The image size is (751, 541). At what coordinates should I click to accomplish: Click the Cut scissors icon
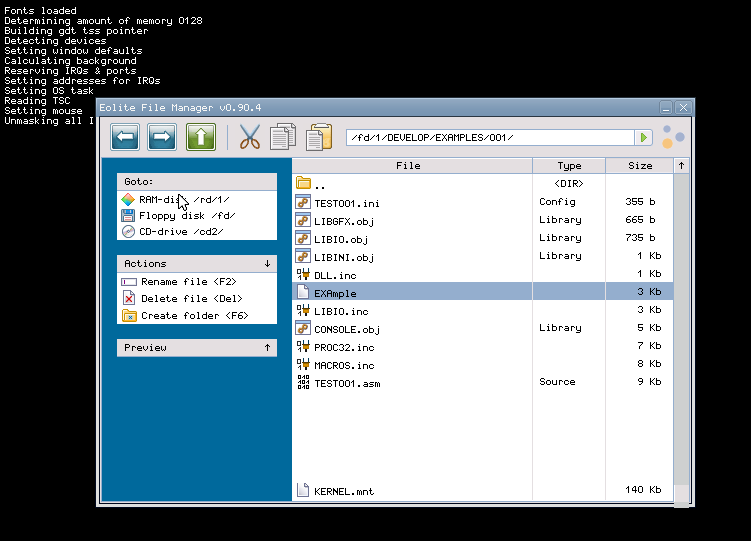250,137
